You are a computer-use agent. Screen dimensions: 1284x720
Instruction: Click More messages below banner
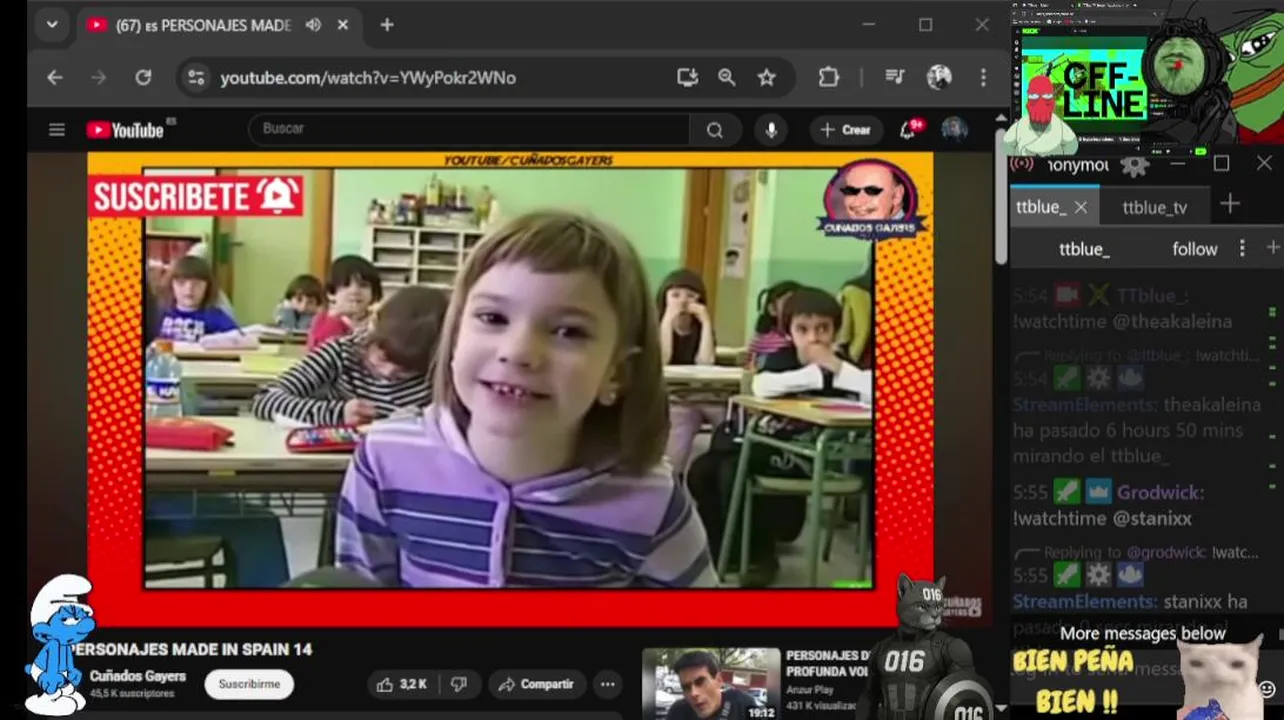coord(1143,633)
